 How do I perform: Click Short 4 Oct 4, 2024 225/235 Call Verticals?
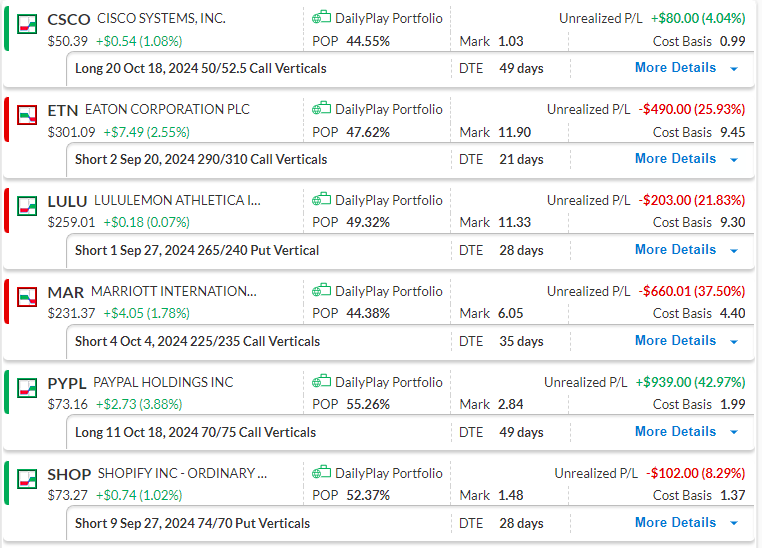tap(197, 341)
